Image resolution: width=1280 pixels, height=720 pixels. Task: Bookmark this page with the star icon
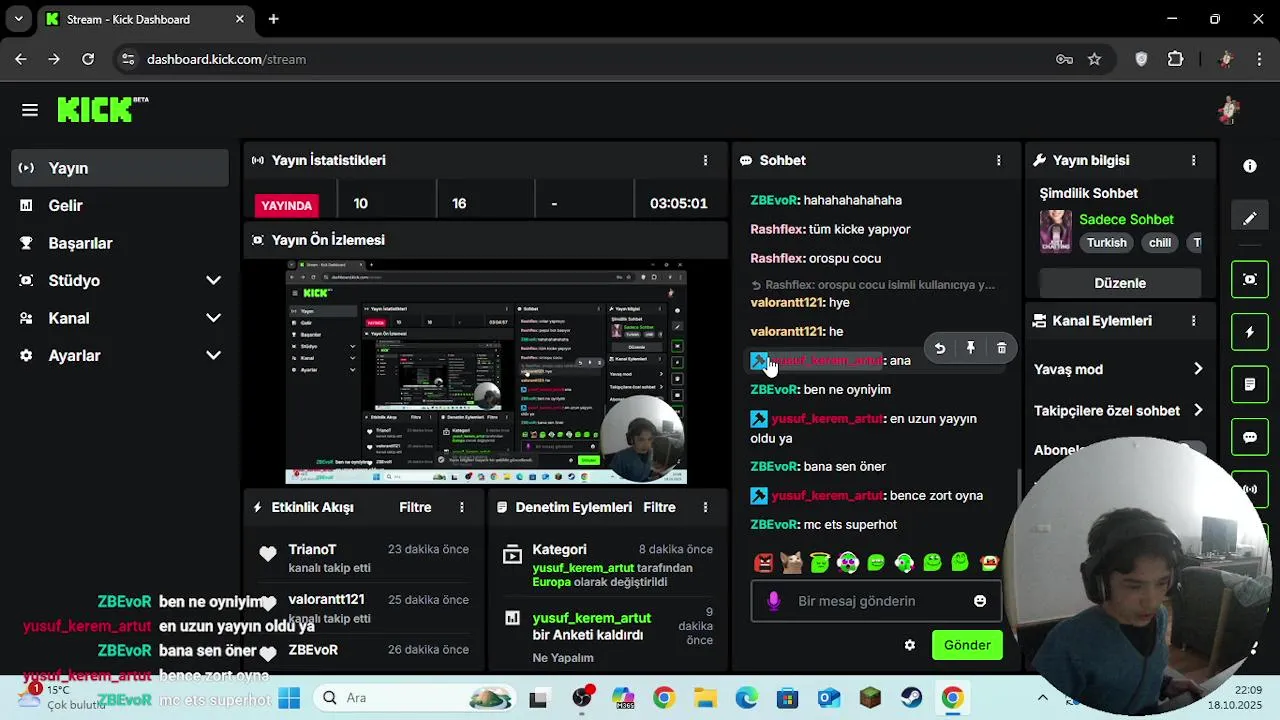pyautogui.click(x=1094, y=59)
